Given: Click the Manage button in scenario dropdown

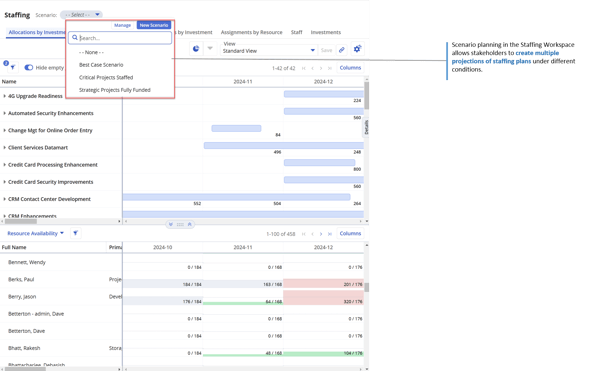Looking at the screenshot, I should point(122,25).
